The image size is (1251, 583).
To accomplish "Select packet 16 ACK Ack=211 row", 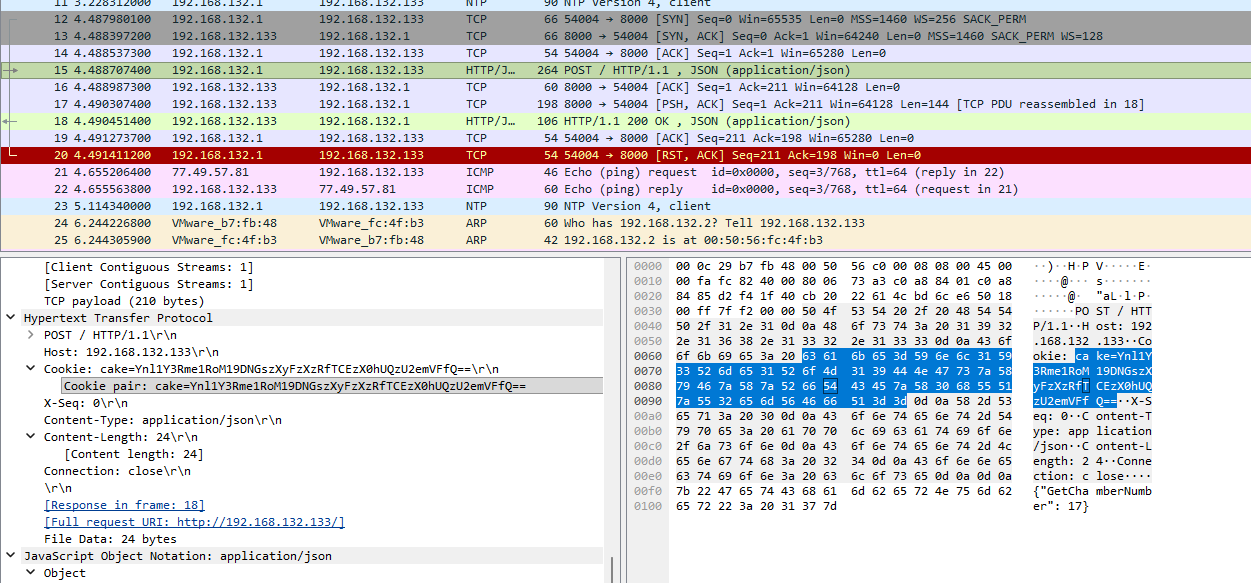I will pos(625,87).
